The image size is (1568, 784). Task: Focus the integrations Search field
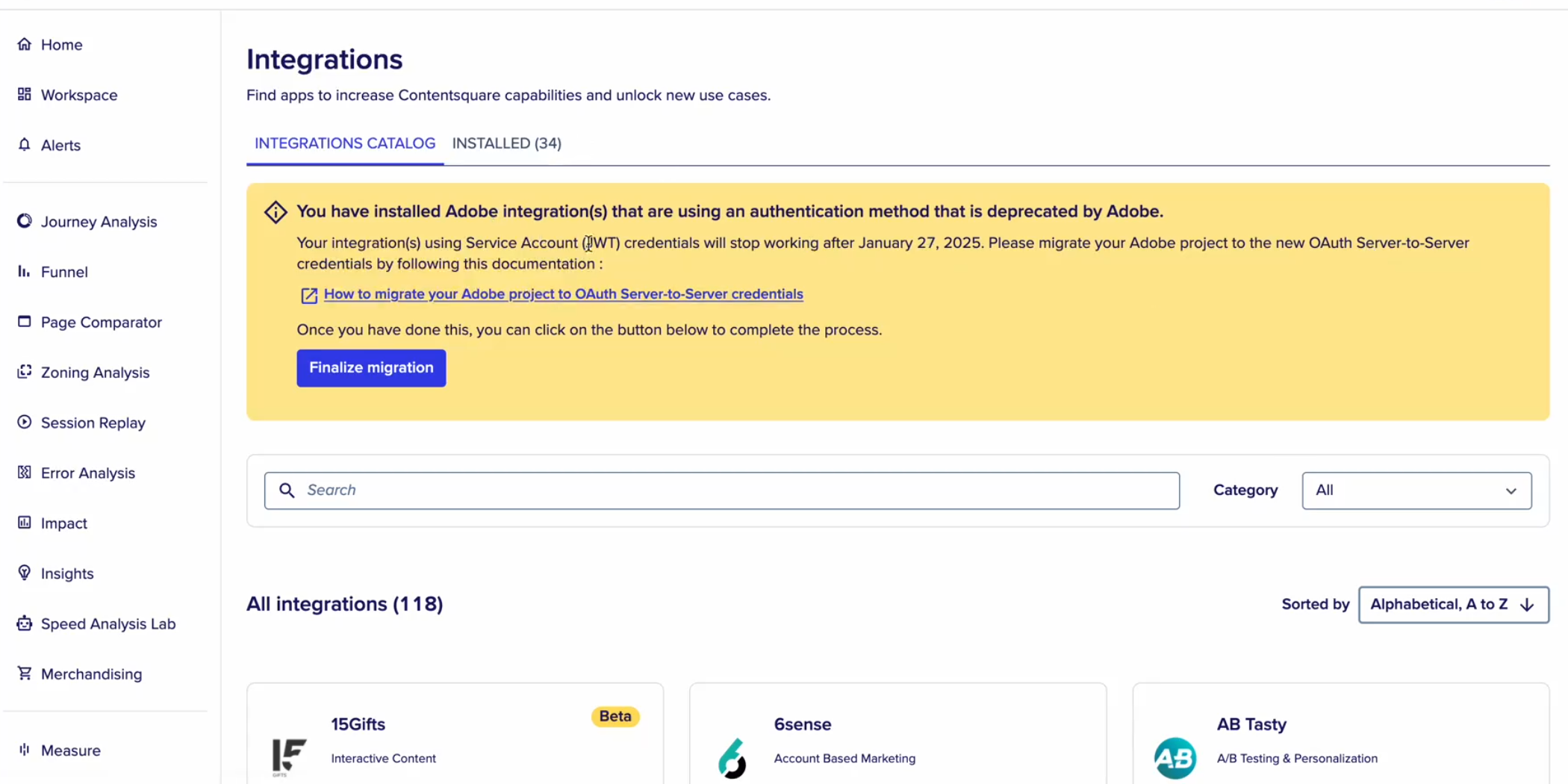point(721,491)
